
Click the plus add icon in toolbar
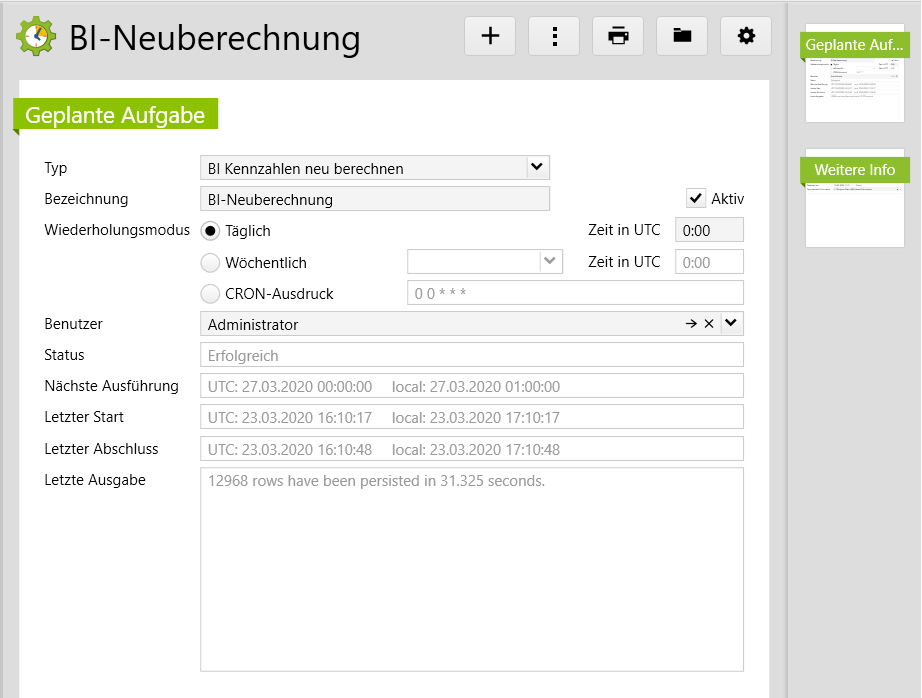(x=490, y=36)
